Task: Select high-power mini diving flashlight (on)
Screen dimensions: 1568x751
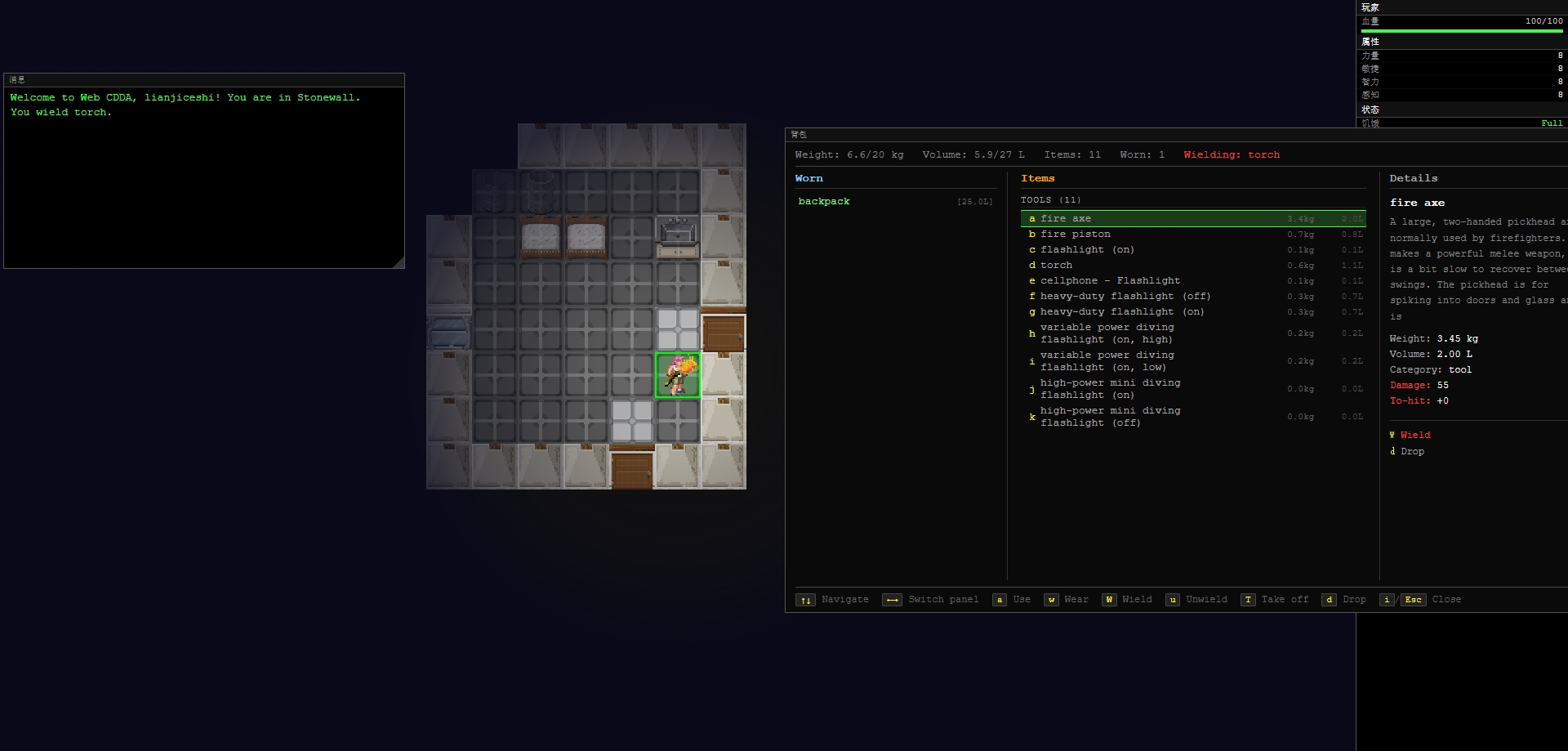Action: [x=1193, y=389]
